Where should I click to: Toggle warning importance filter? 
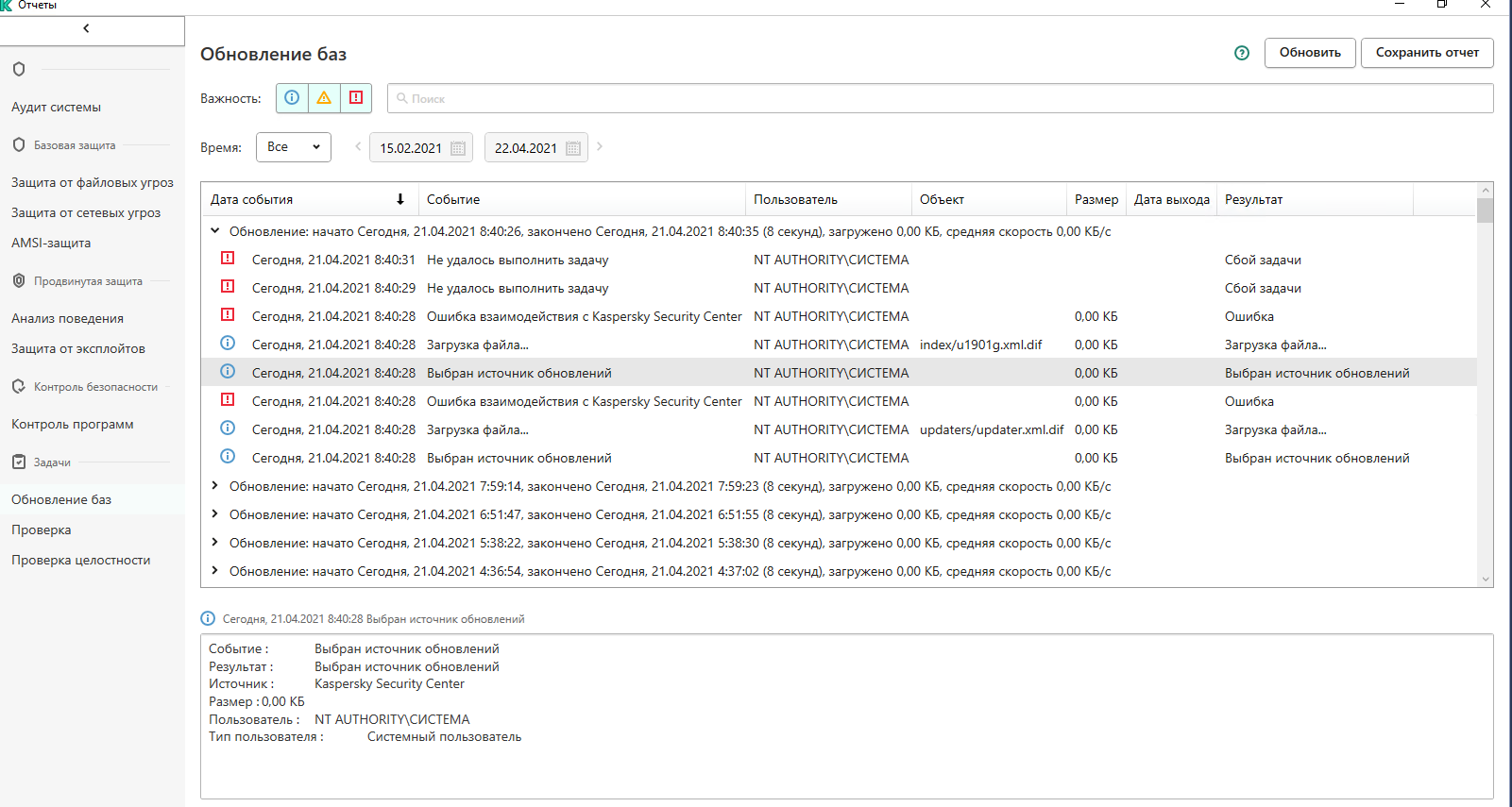[324, 98]
